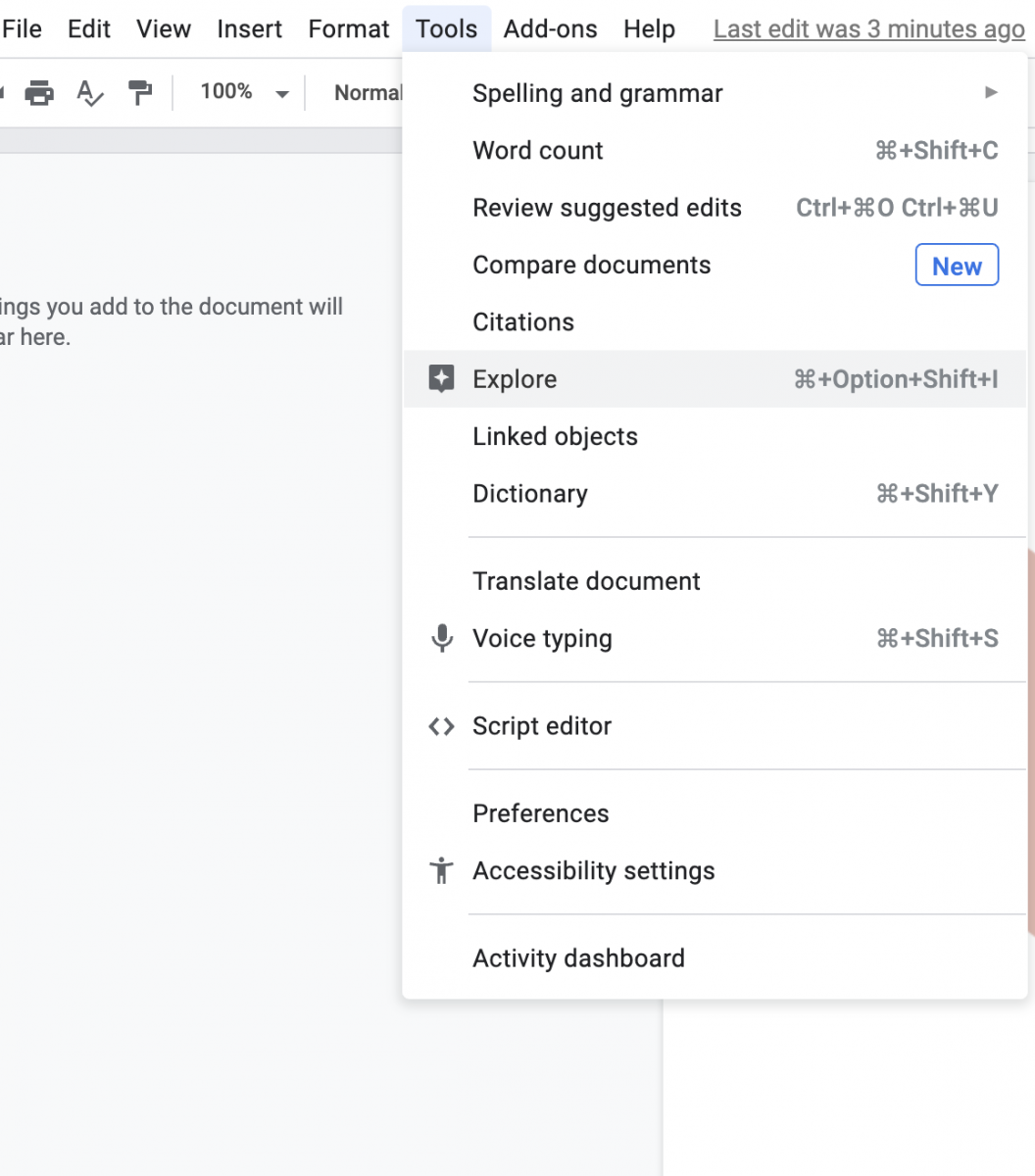Open the Last edit history link
The image size is (1035, 1176).
click(868, 29)
